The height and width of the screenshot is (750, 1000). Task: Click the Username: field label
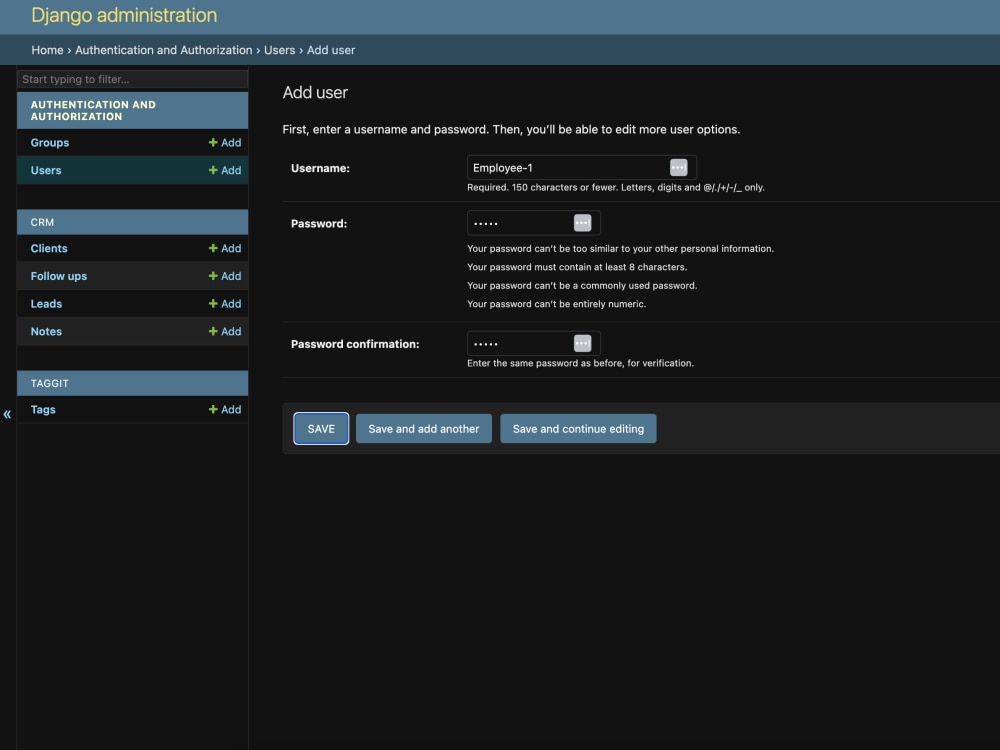click(x=320, y=168)
